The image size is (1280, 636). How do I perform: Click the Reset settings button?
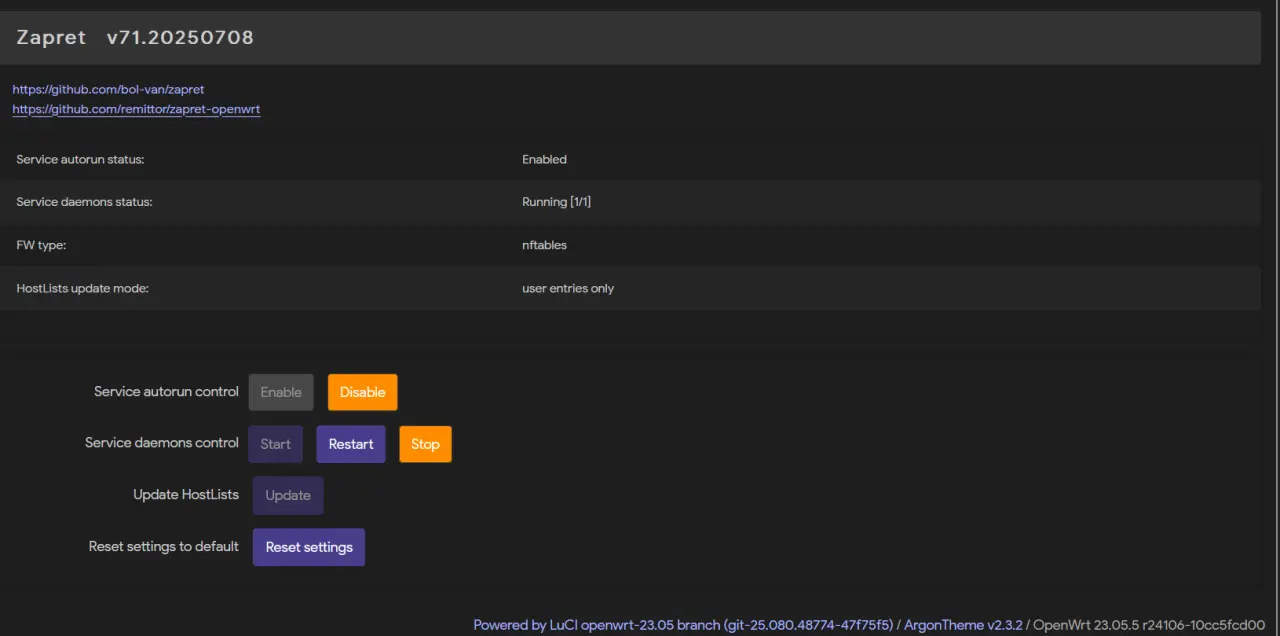click(x=309, y=547)
